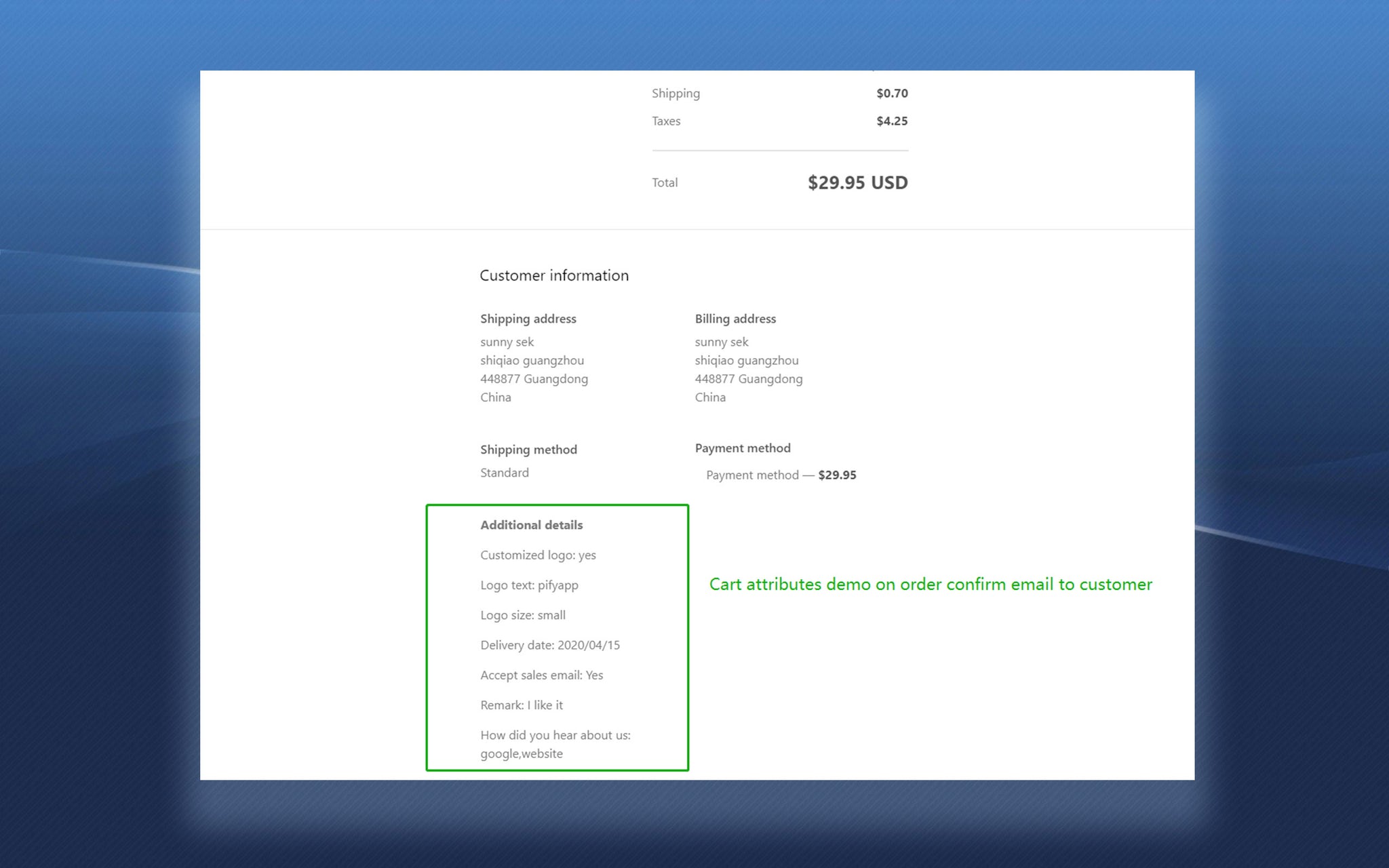The width and height of the screenshot is (1389, 868).
Task: Click the Payment method — $29.95 line
Action: 780,475
